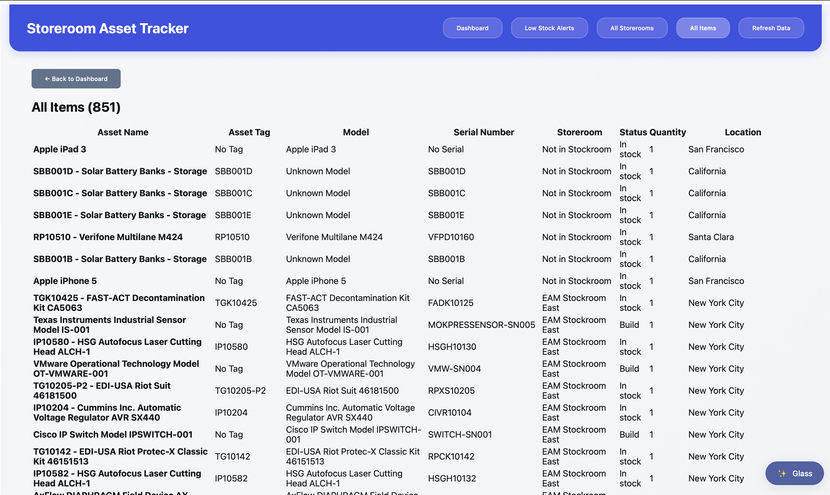
Task: Select the Apple iPhone 5 asset name
Action: (65, 281)
